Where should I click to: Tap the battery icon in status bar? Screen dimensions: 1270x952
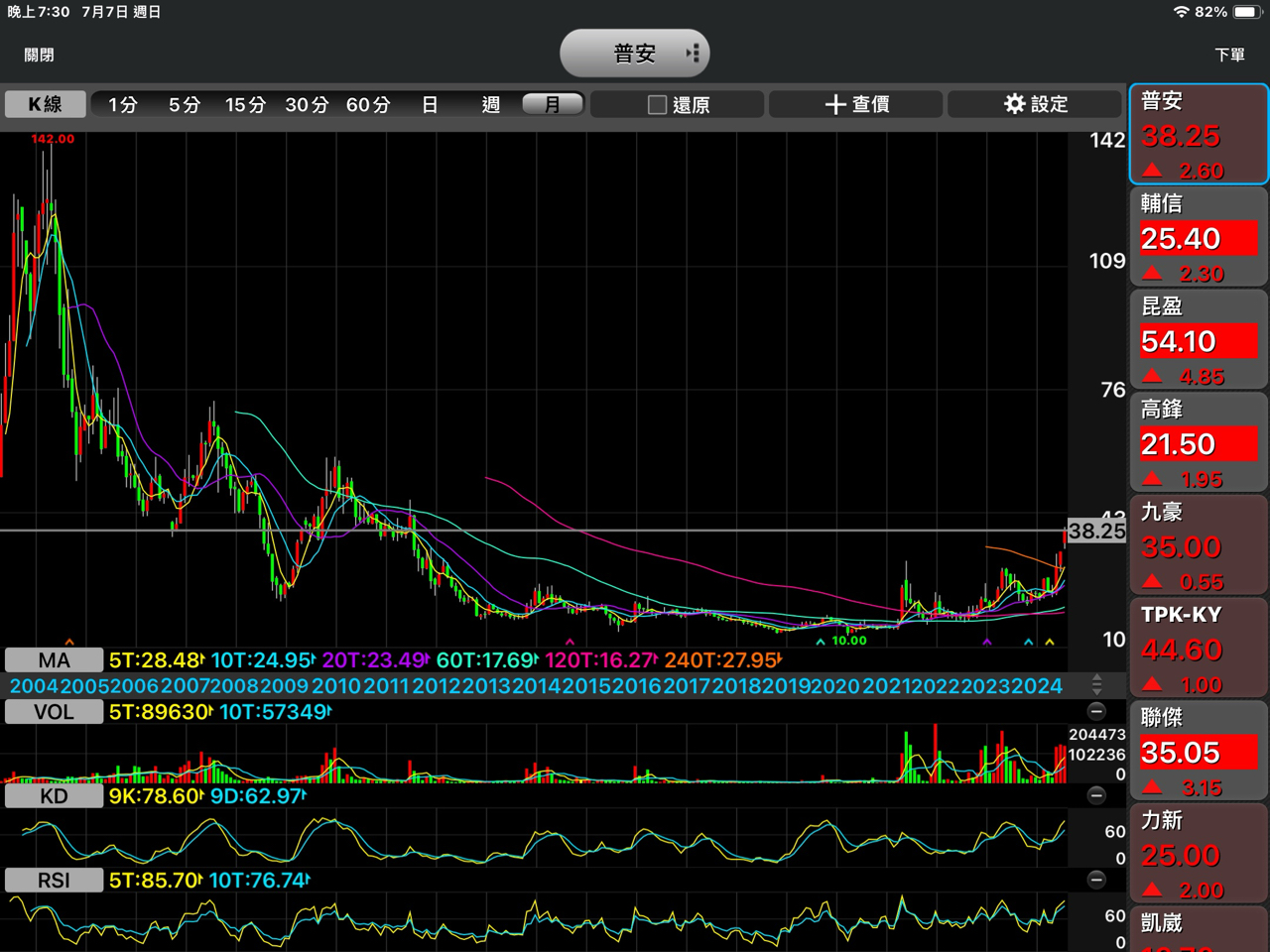click(1246, 12)
